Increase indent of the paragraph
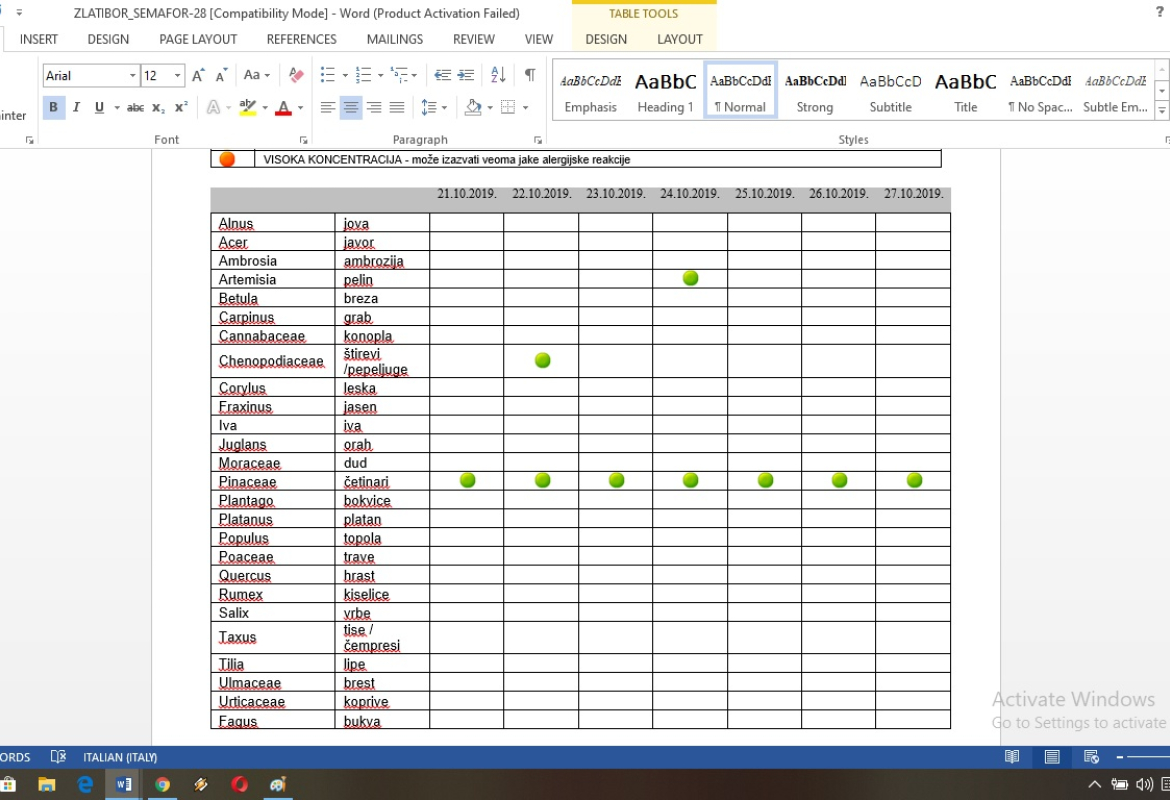The image size is (1170, 800). click(466, 75)
